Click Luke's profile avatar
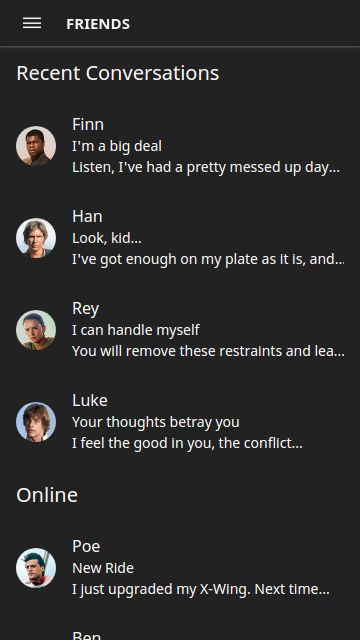The height and width of the screenshot is (640, 360). tap(36, 422)
